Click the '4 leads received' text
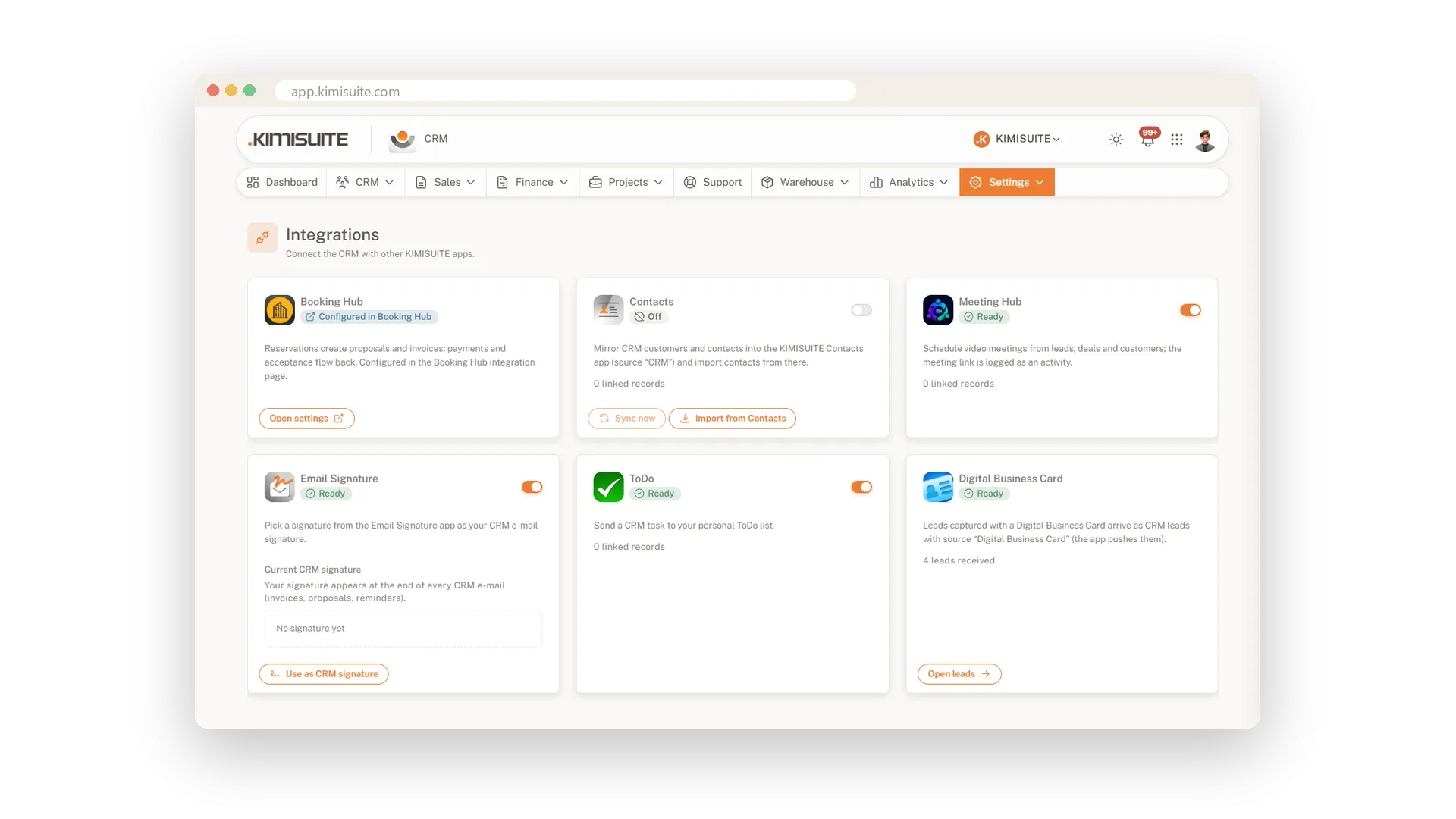1456x819 pixels. coord(959,560)
